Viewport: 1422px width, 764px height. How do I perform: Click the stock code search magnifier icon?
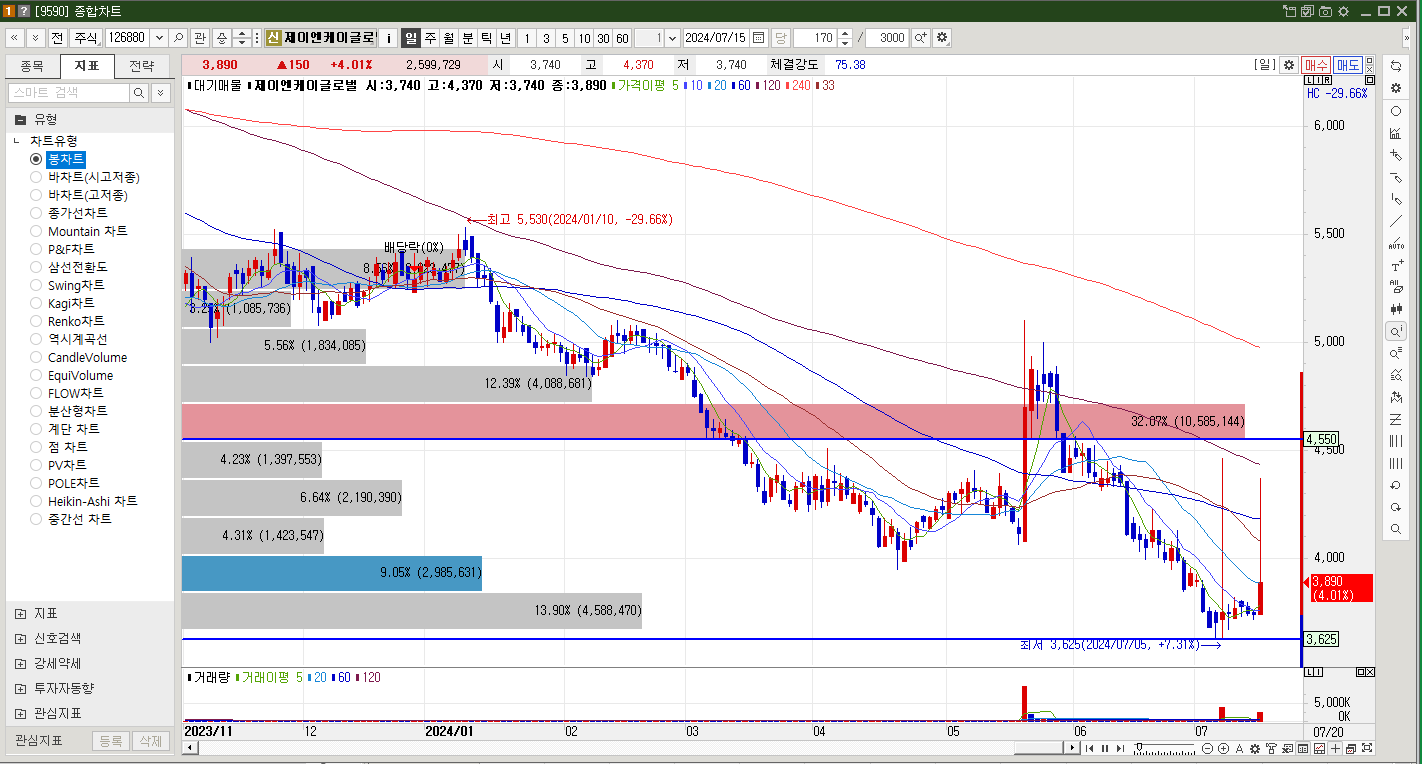(178, 38)
